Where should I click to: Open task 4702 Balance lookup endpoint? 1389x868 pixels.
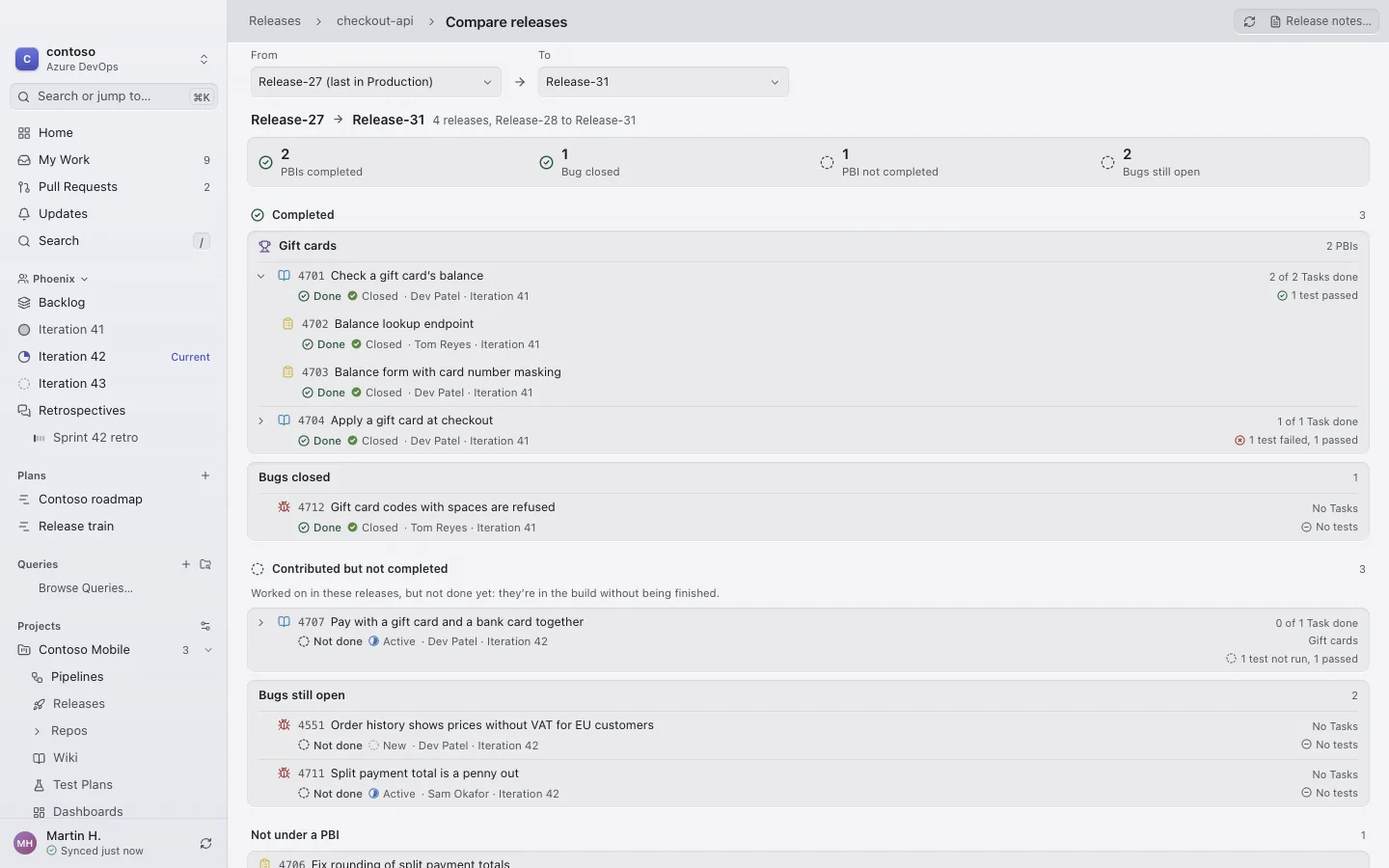pos(403,324)
